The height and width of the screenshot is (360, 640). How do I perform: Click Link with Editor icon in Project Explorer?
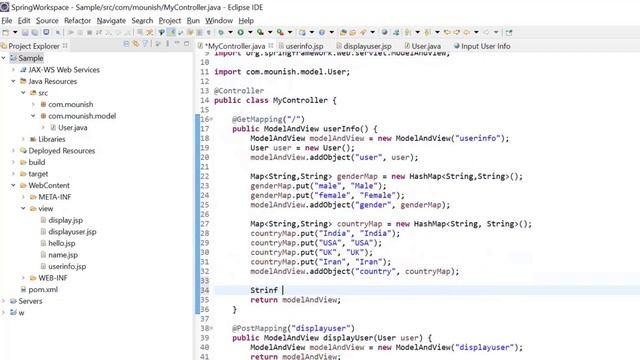tap(136, 44)
